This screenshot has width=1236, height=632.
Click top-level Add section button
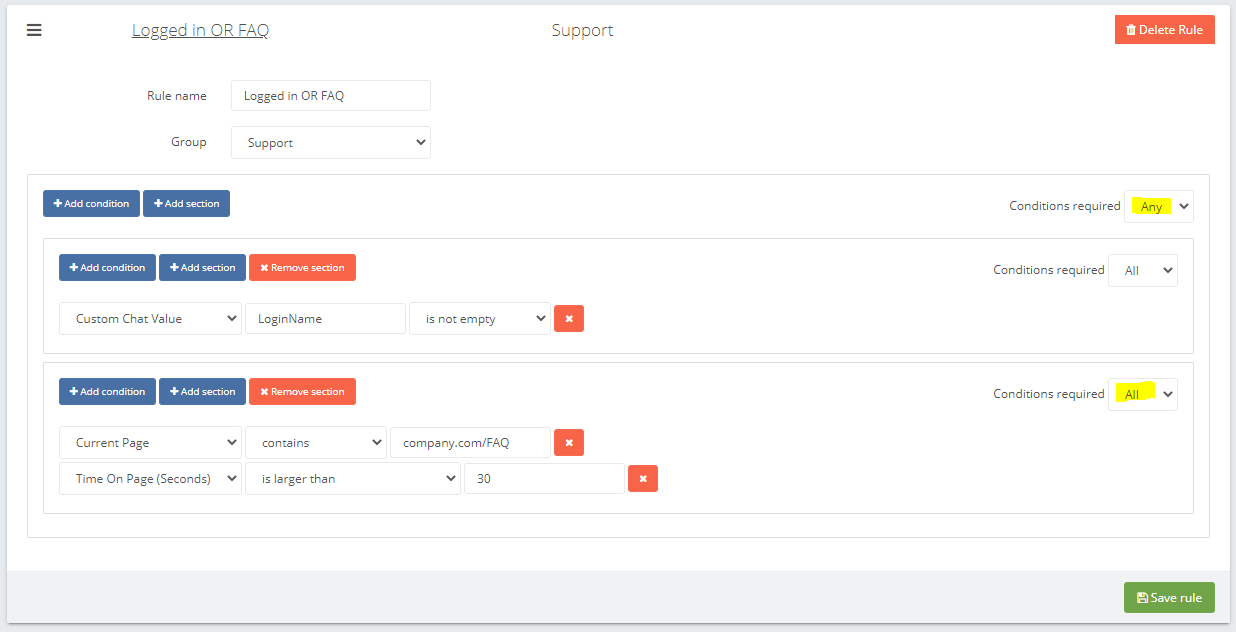186,203
